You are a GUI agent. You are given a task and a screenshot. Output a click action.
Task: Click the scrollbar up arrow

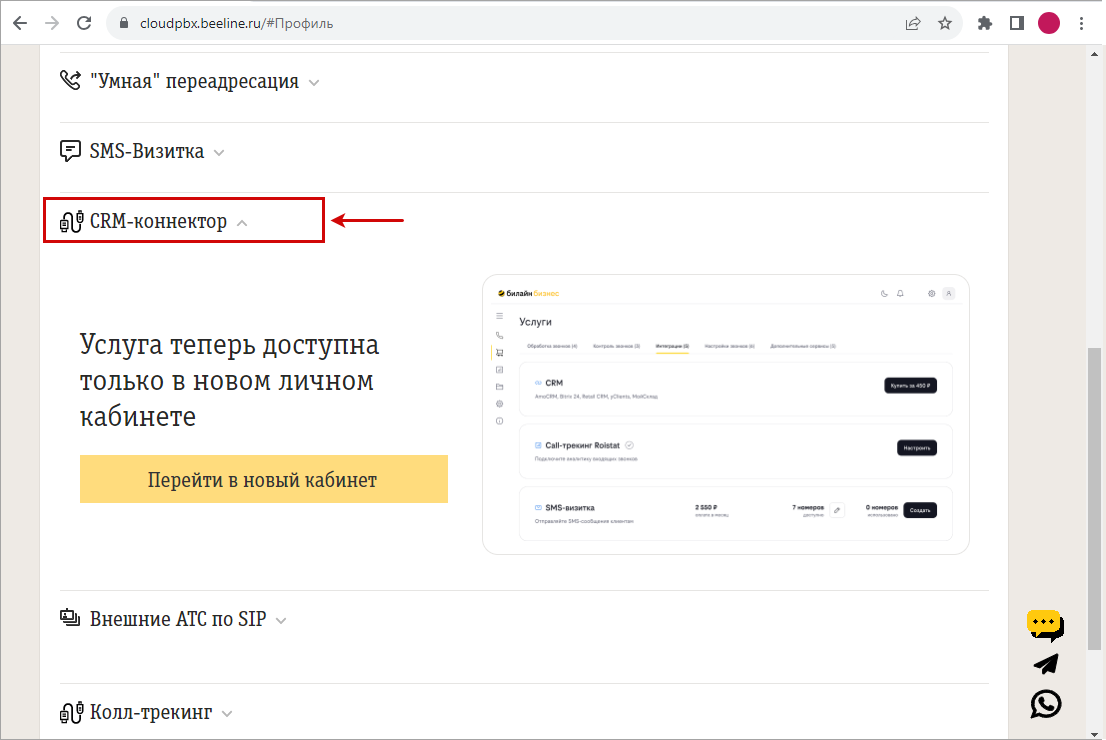(1094, 54)
